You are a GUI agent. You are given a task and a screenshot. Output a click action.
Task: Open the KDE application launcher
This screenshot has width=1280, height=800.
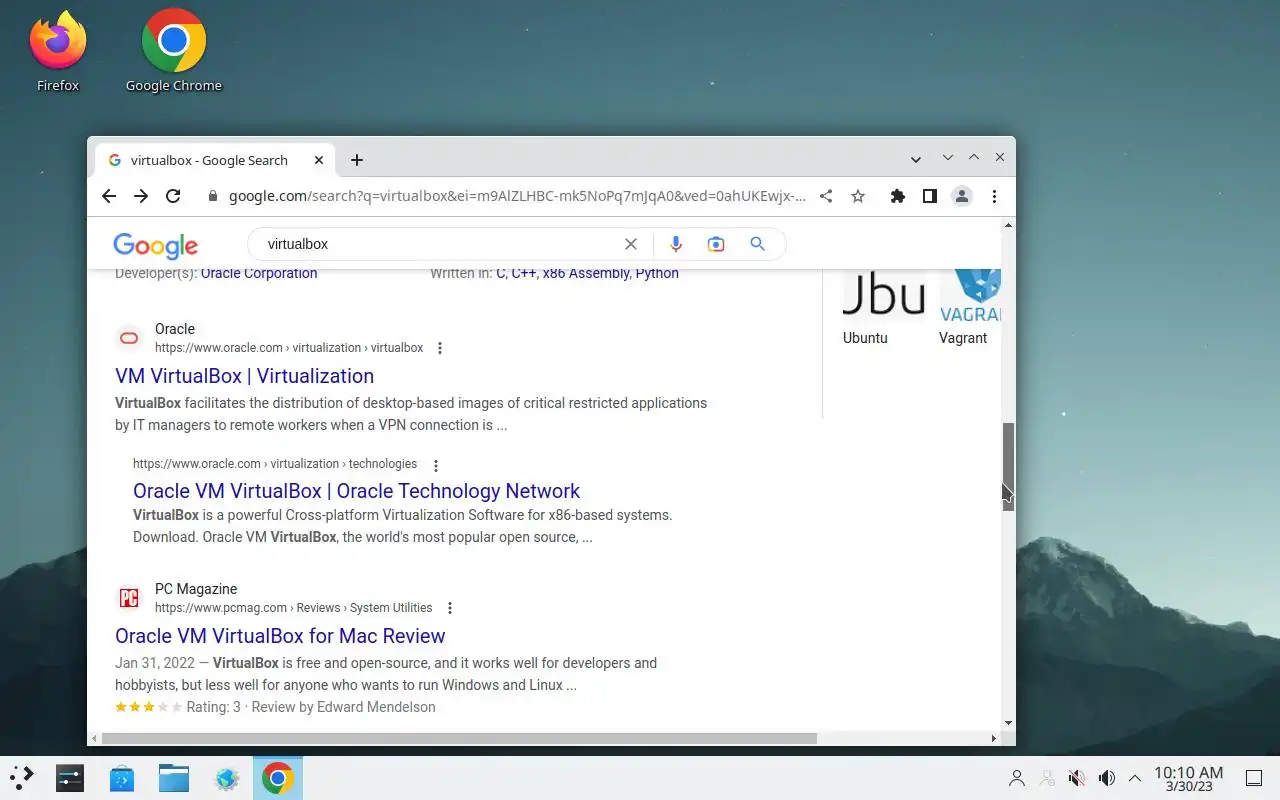pyautogui.click(x=21, y=778)
